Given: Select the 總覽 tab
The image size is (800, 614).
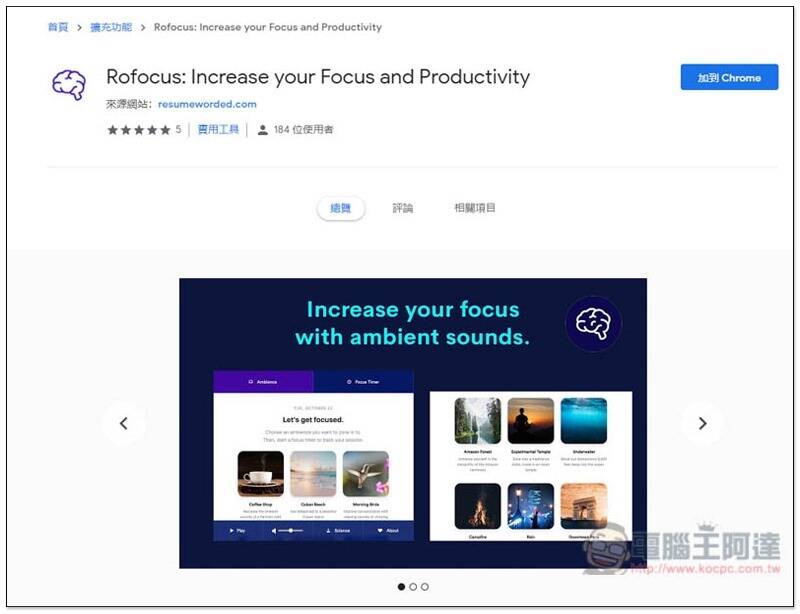Looking at the screenshot, I should (340, 208).
